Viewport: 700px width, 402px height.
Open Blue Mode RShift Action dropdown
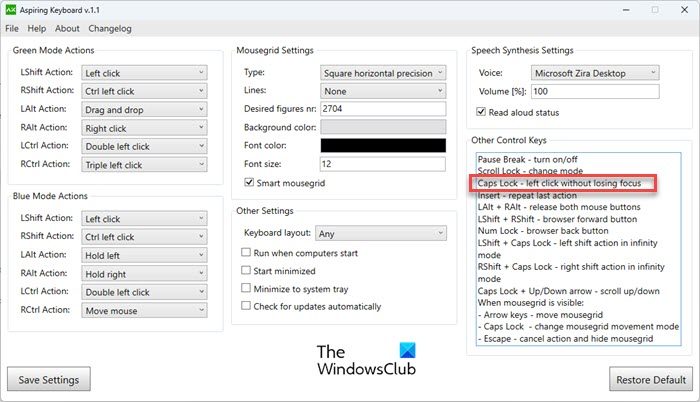pos(144,237)
